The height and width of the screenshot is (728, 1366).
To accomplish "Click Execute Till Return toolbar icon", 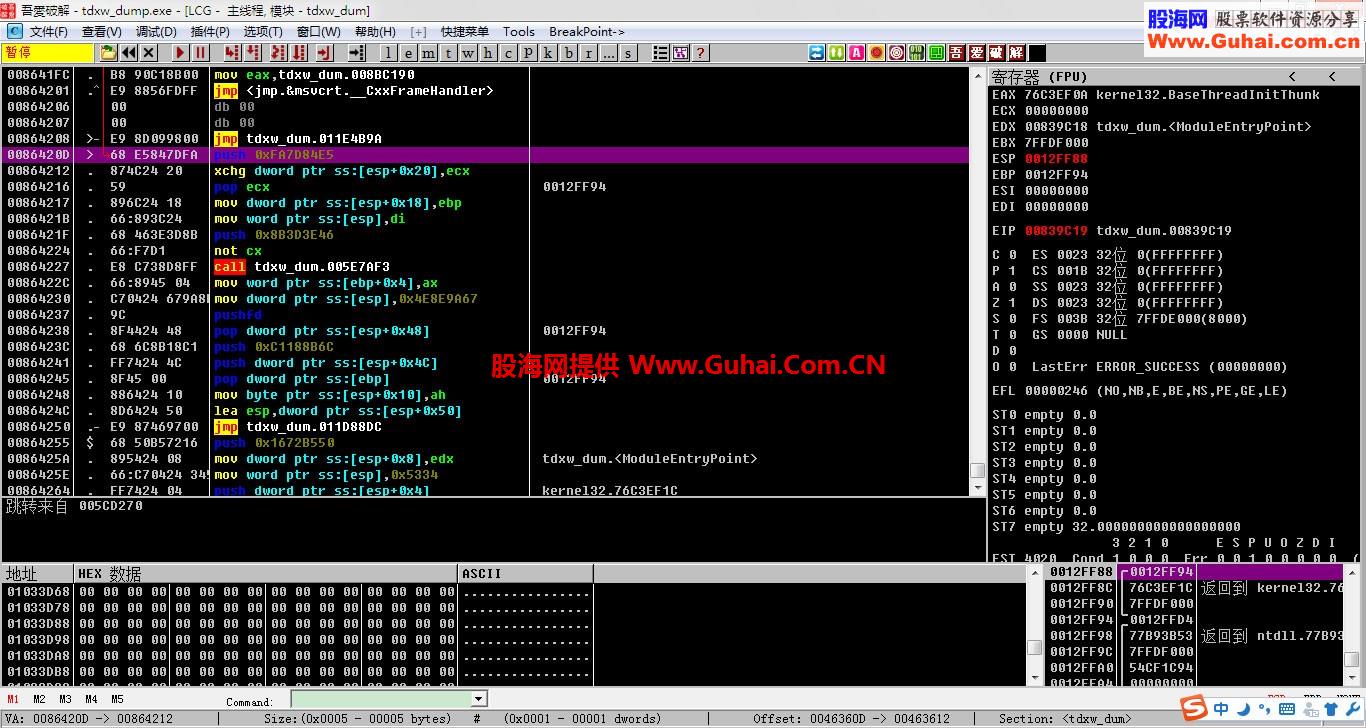I will (x=324, y=53).
